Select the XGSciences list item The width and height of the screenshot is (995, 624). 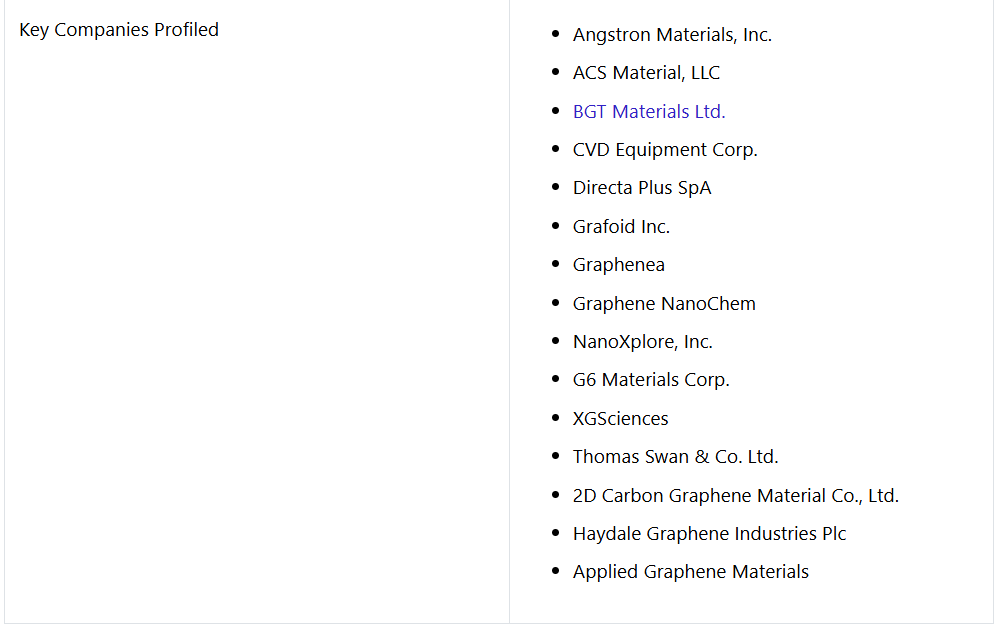coord(621,418)
